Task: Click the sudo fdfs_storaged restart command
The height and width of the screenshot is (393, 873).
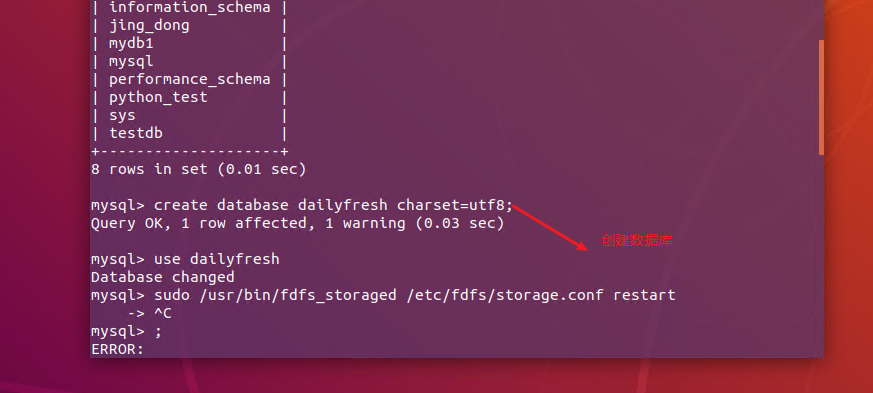Action: [x=415, y=295]
